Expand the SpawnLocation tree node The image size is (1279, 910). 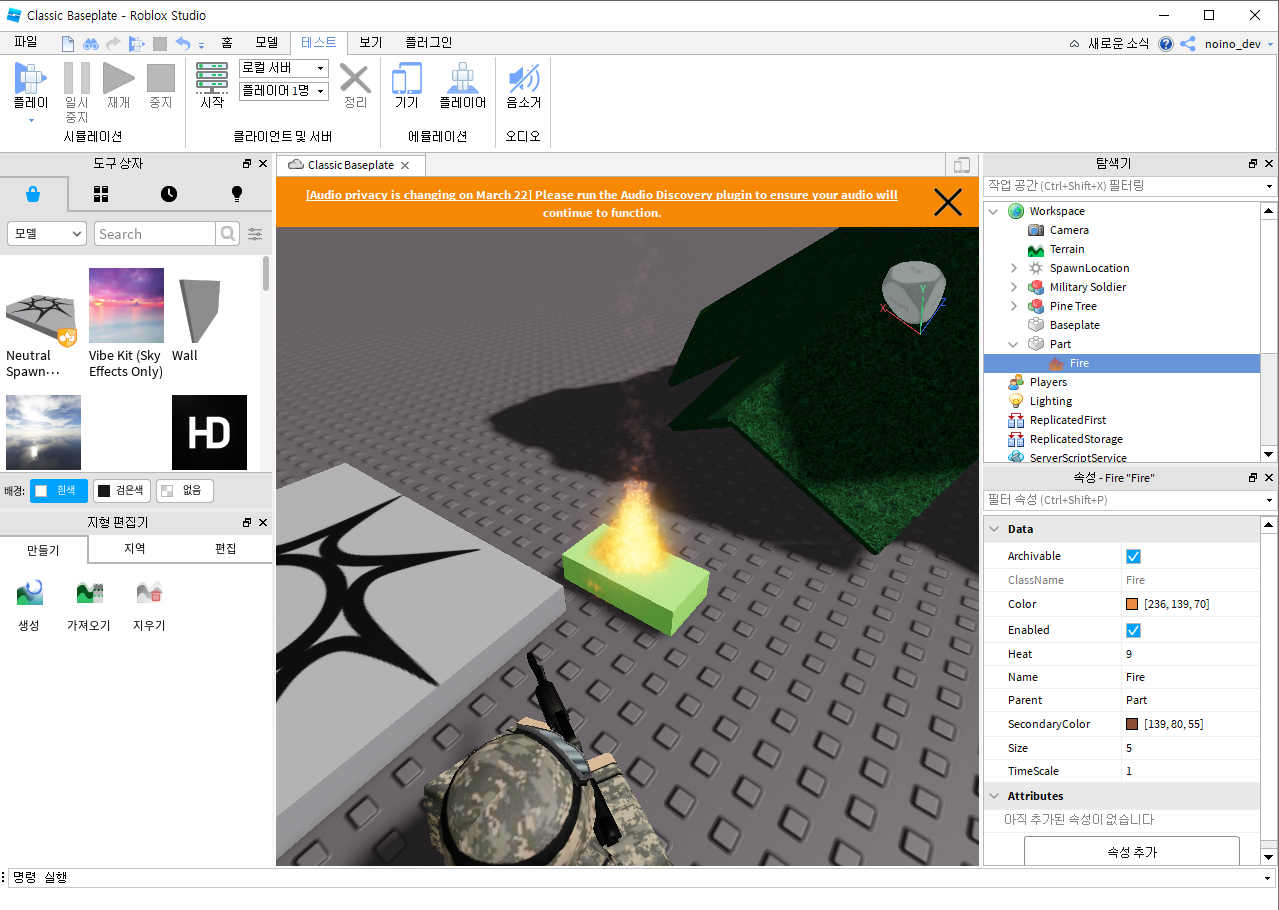click(1013, 268)
